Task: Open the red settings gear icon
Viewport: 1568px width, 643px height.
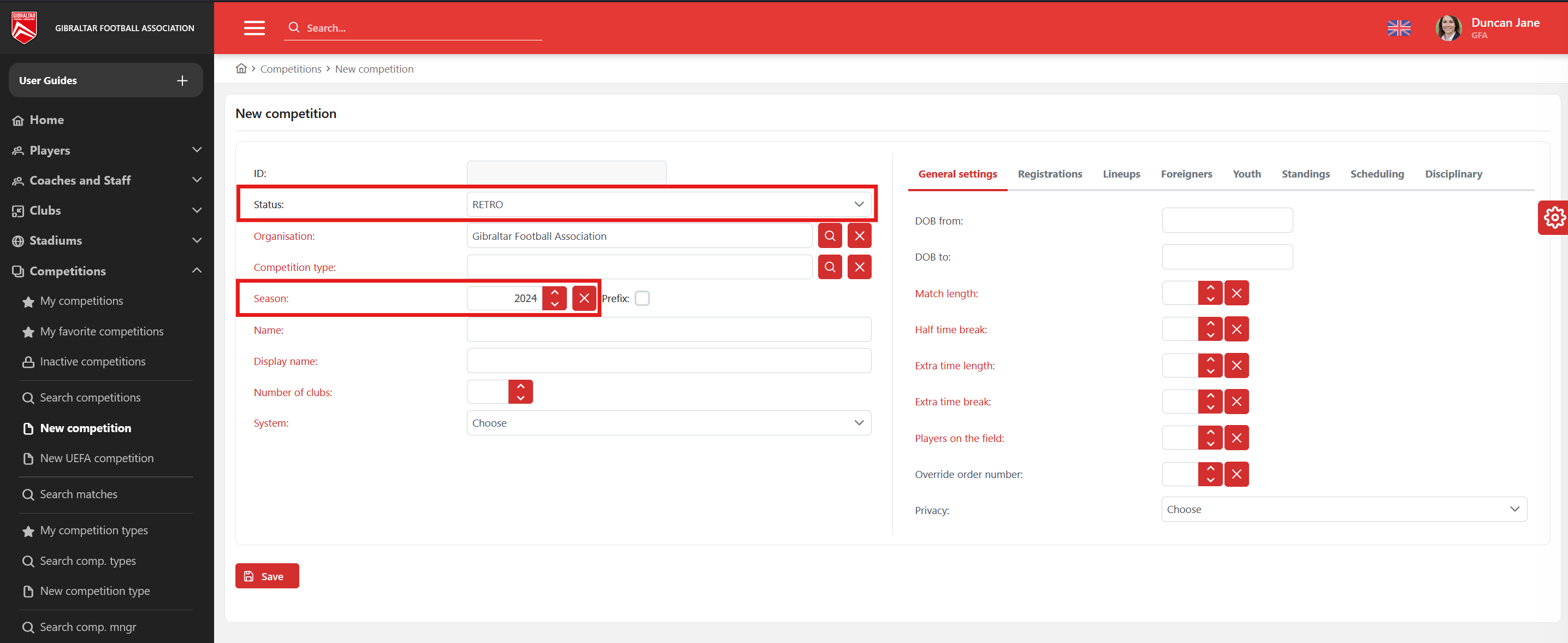Action: (x=1553, y=217)
